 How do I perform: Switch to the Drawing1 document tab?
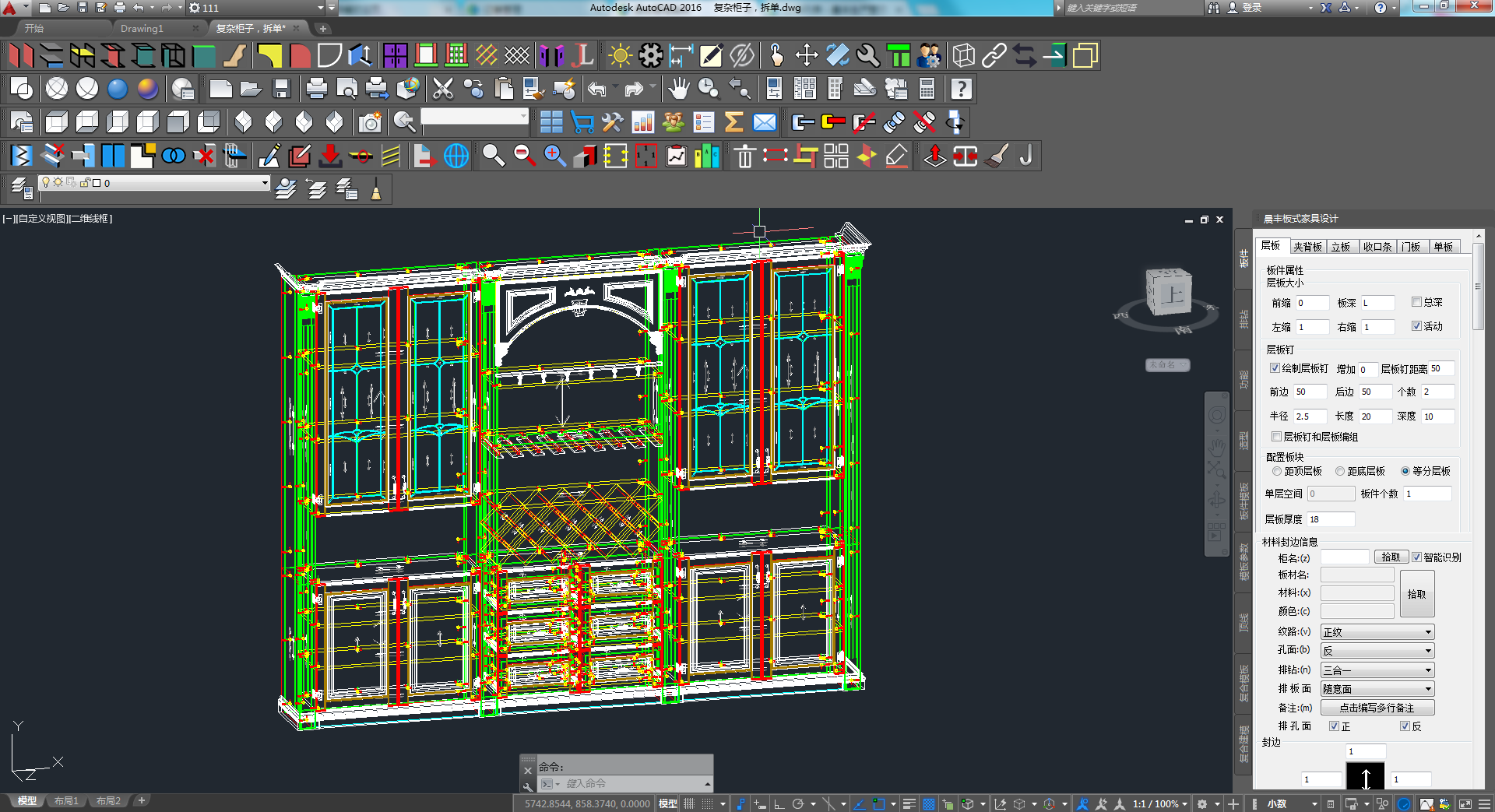(142, 28)
